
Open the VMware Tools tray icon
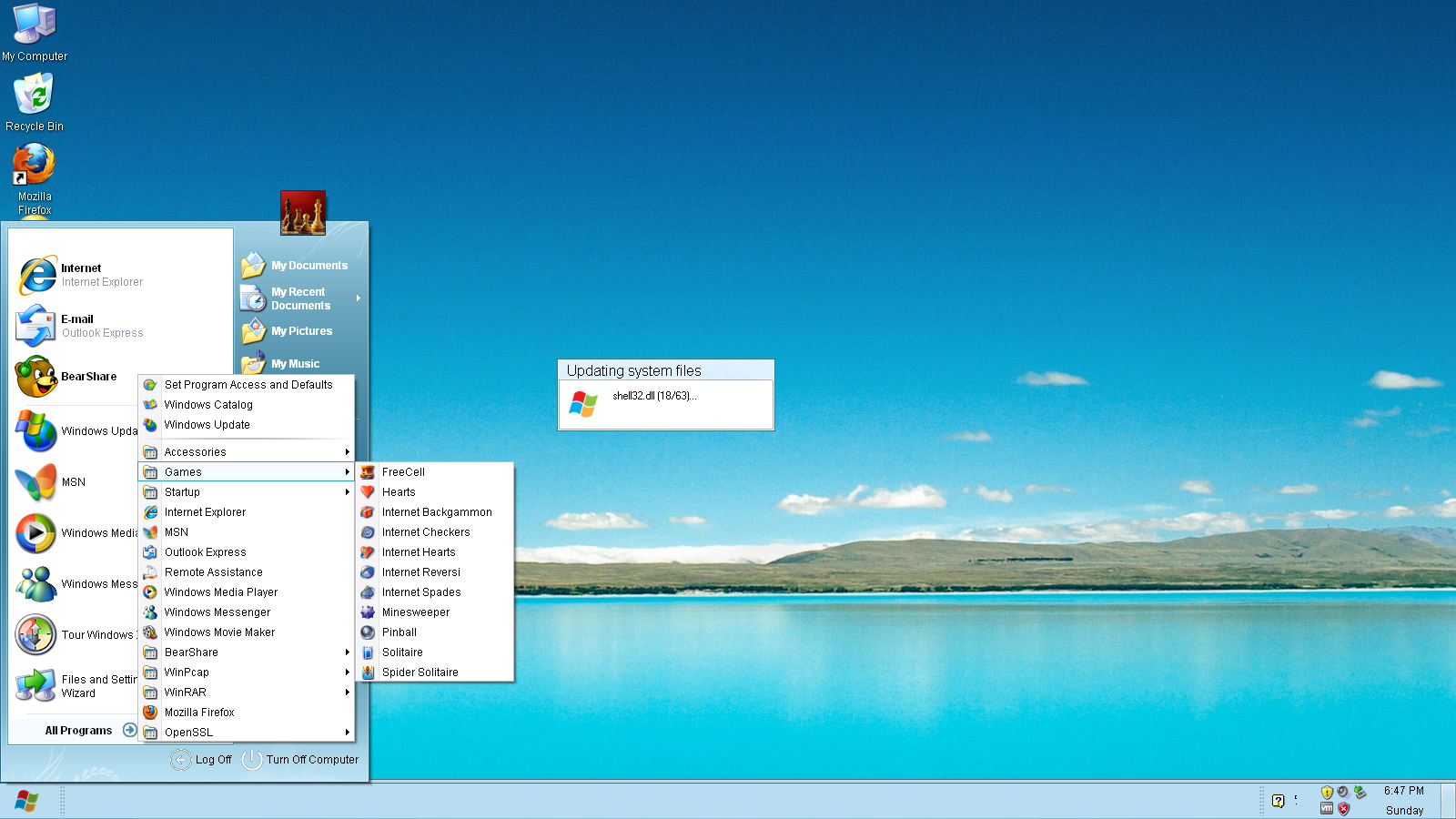click(x=1327, y=809)
